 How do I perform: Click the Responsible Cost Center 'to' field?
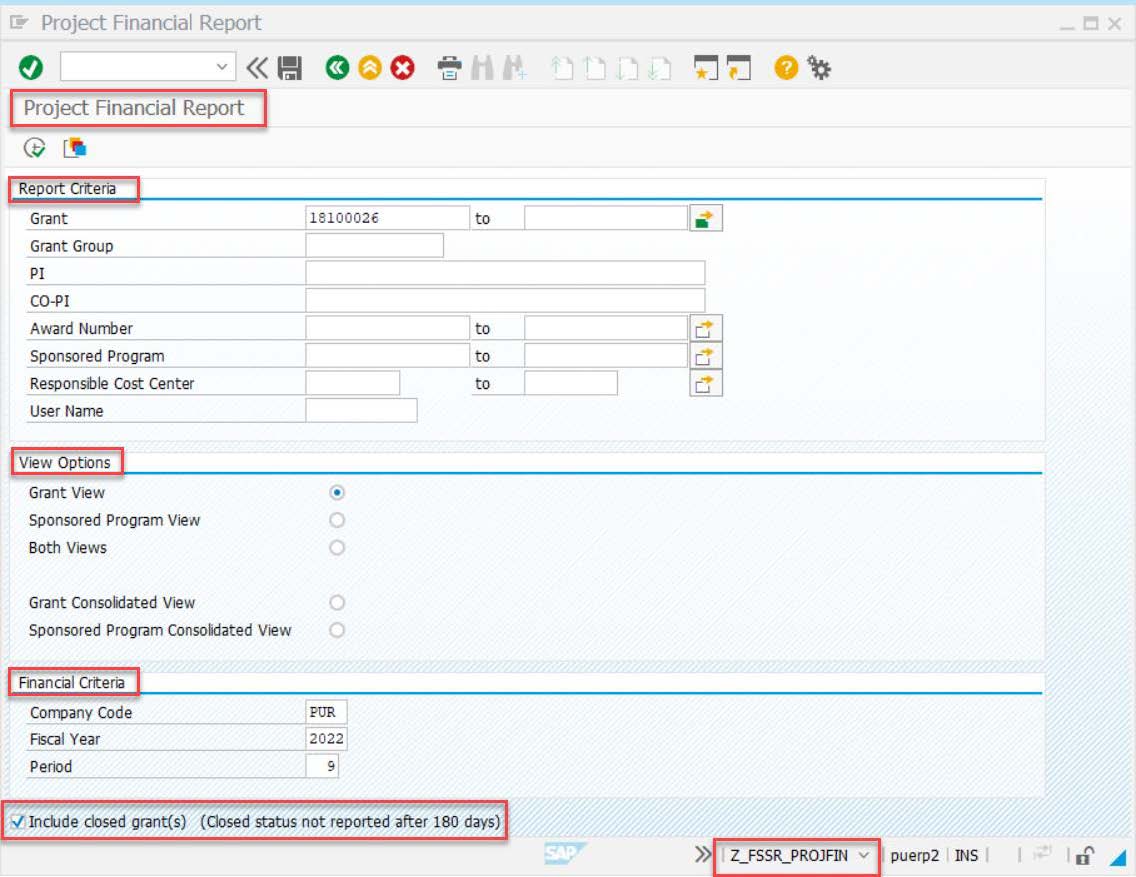click(x=571, y=383)
